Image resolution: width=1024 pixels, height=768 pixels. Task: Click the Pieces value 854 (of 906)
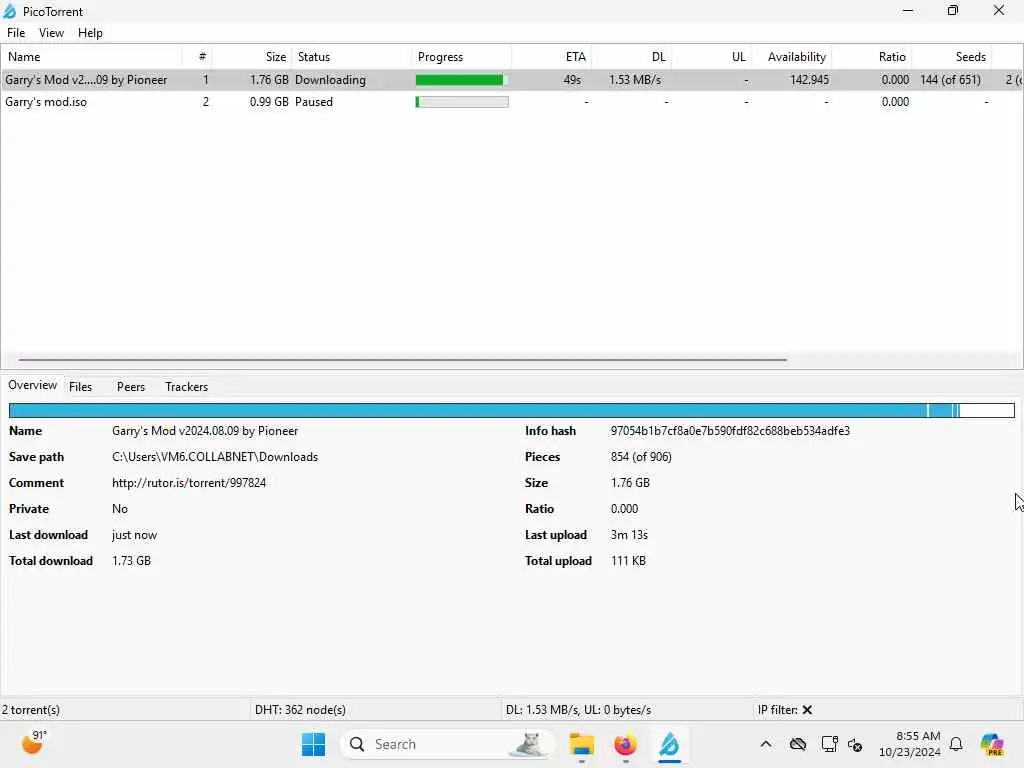(x=641, y=457)
